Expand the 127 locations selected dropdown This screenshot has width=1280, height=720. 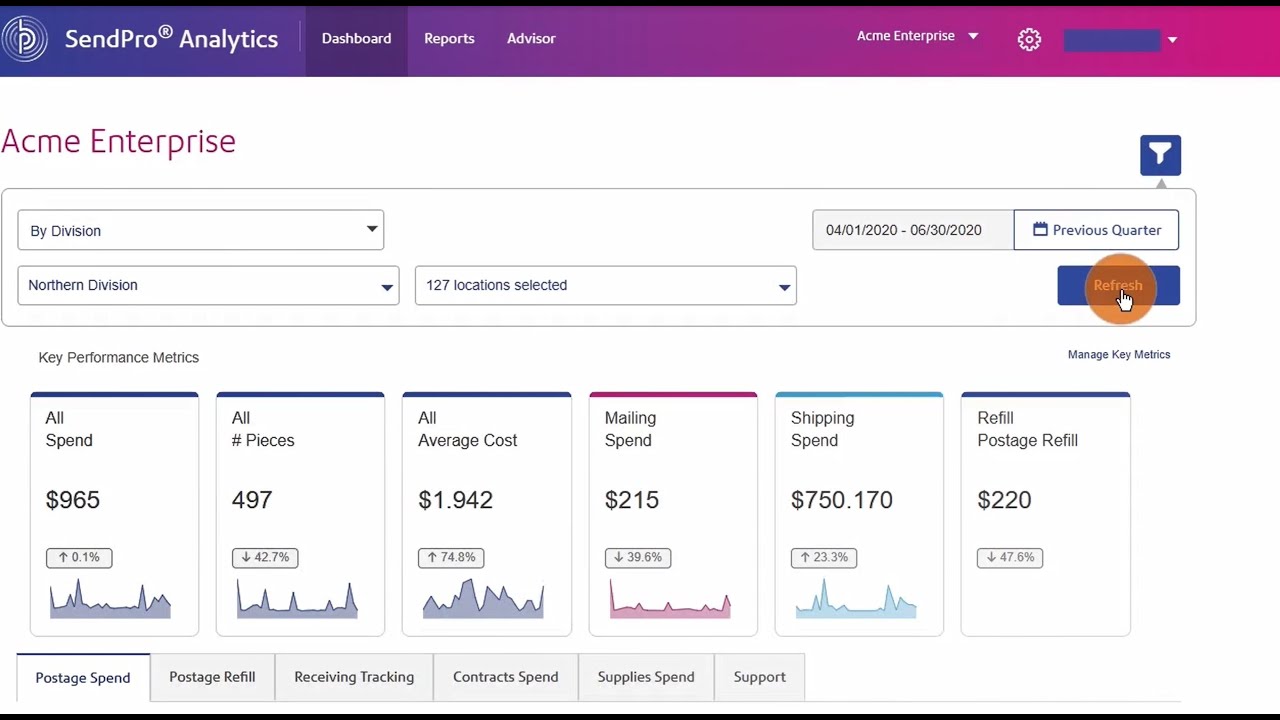[605, 285]
